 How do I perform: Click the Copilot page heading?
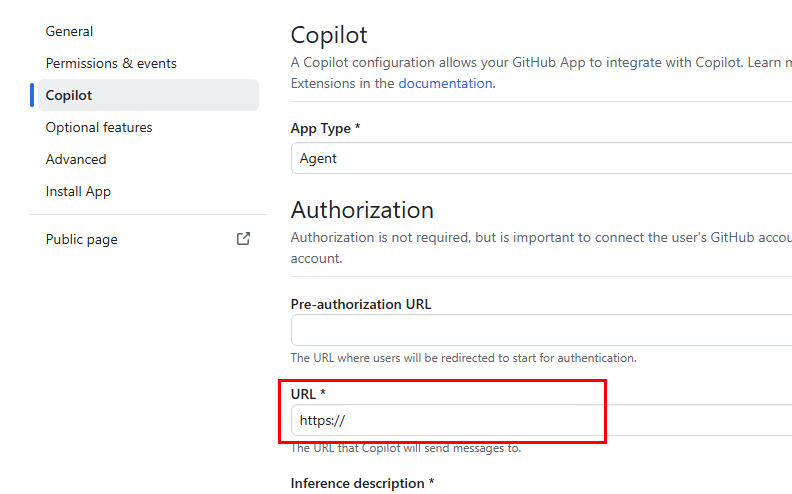pyautogui.click(x=329, y=35)
